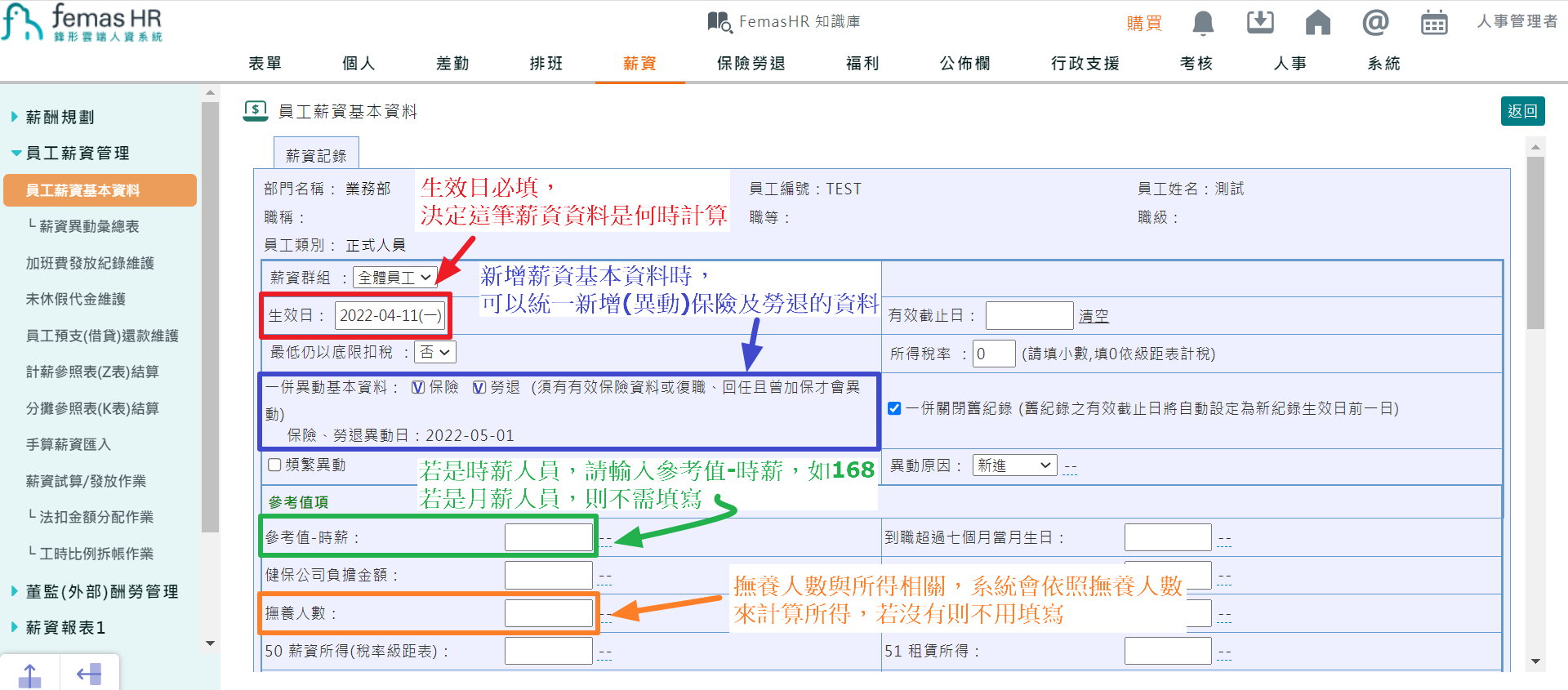Open 手算薪資匯入
The height and width of the screenshot is (690, 1568).
69,444
